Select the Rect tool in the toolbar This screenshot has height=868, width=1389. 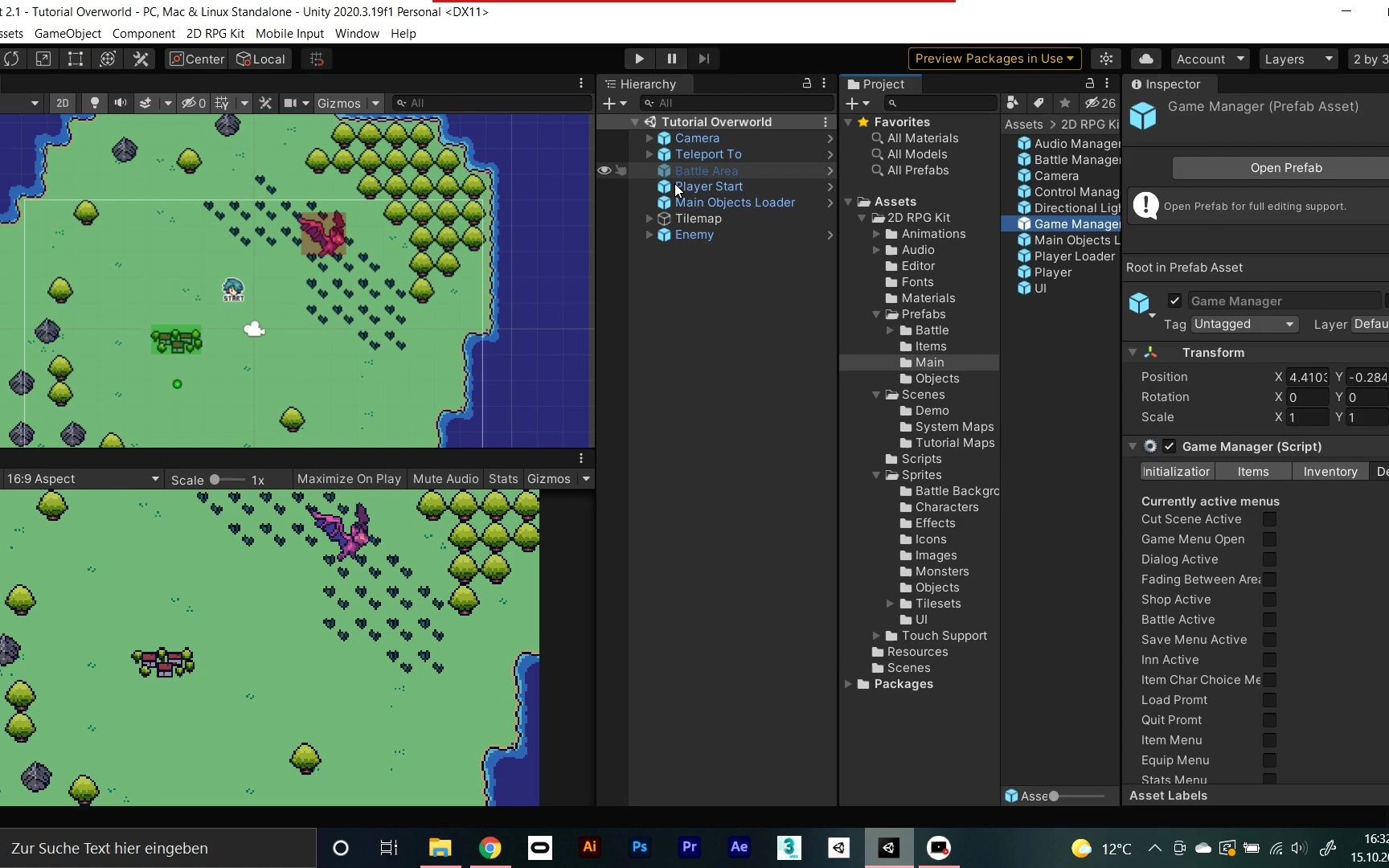point(75,59)
